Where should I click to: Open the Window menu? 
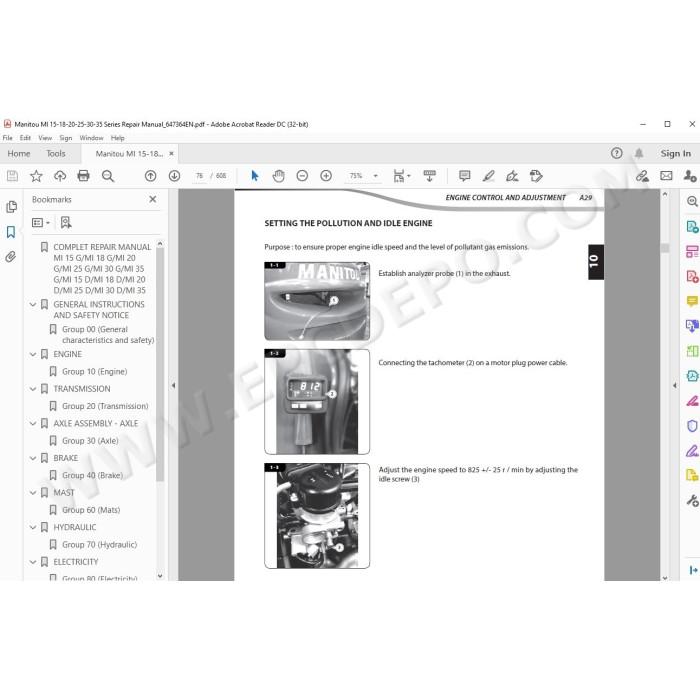pyautogui.click(x=91, y=138)
